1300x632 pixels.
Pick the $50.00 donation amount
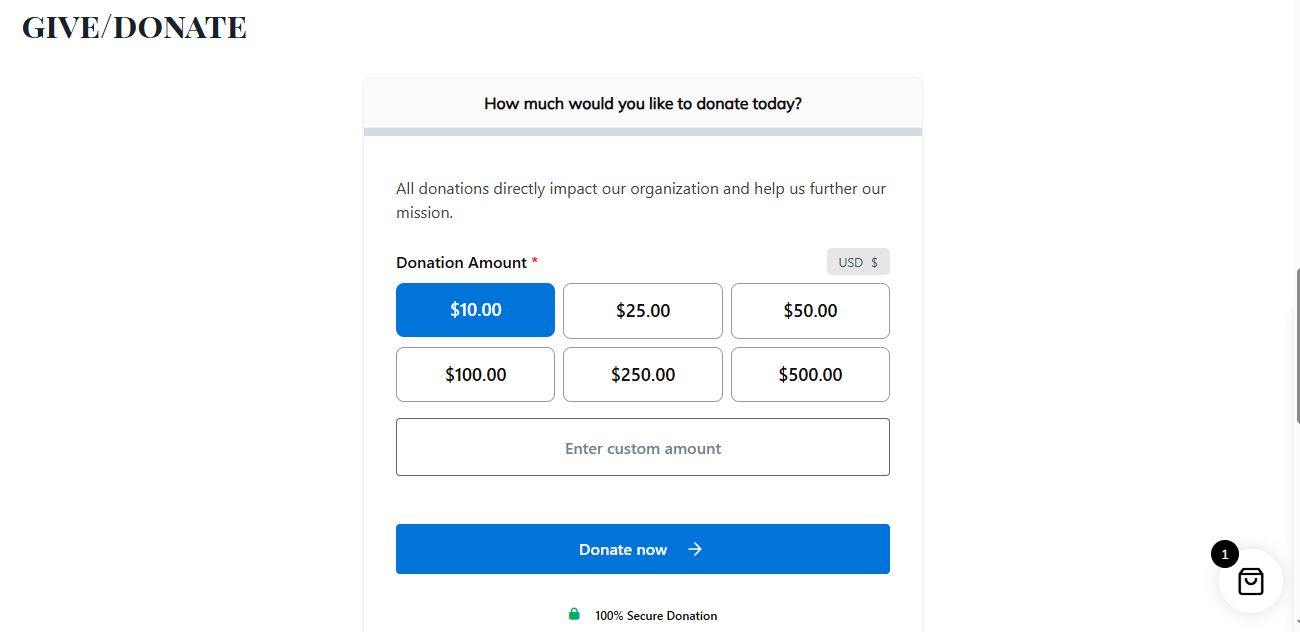point(809,311)
